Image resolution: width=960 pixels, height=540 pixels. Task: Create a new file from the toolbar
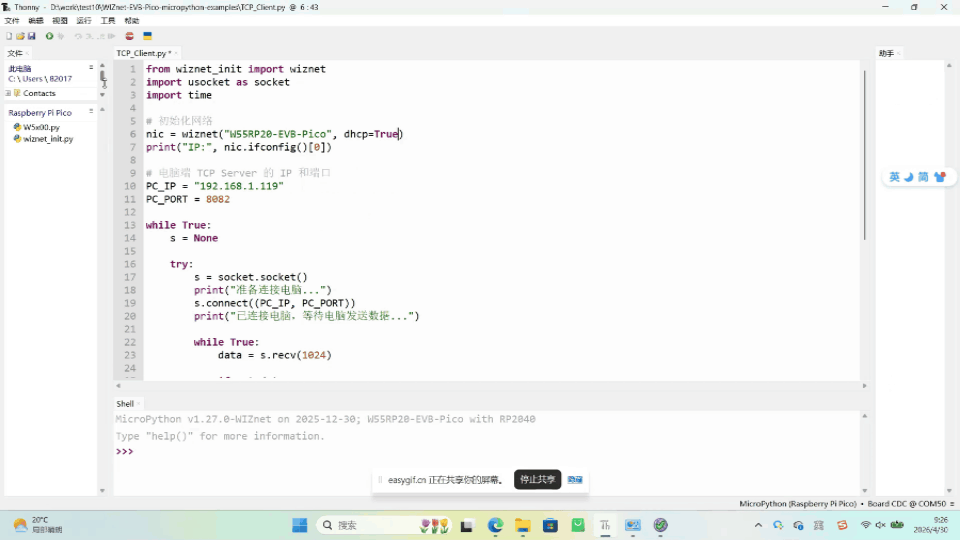click(x=9, y=36)
